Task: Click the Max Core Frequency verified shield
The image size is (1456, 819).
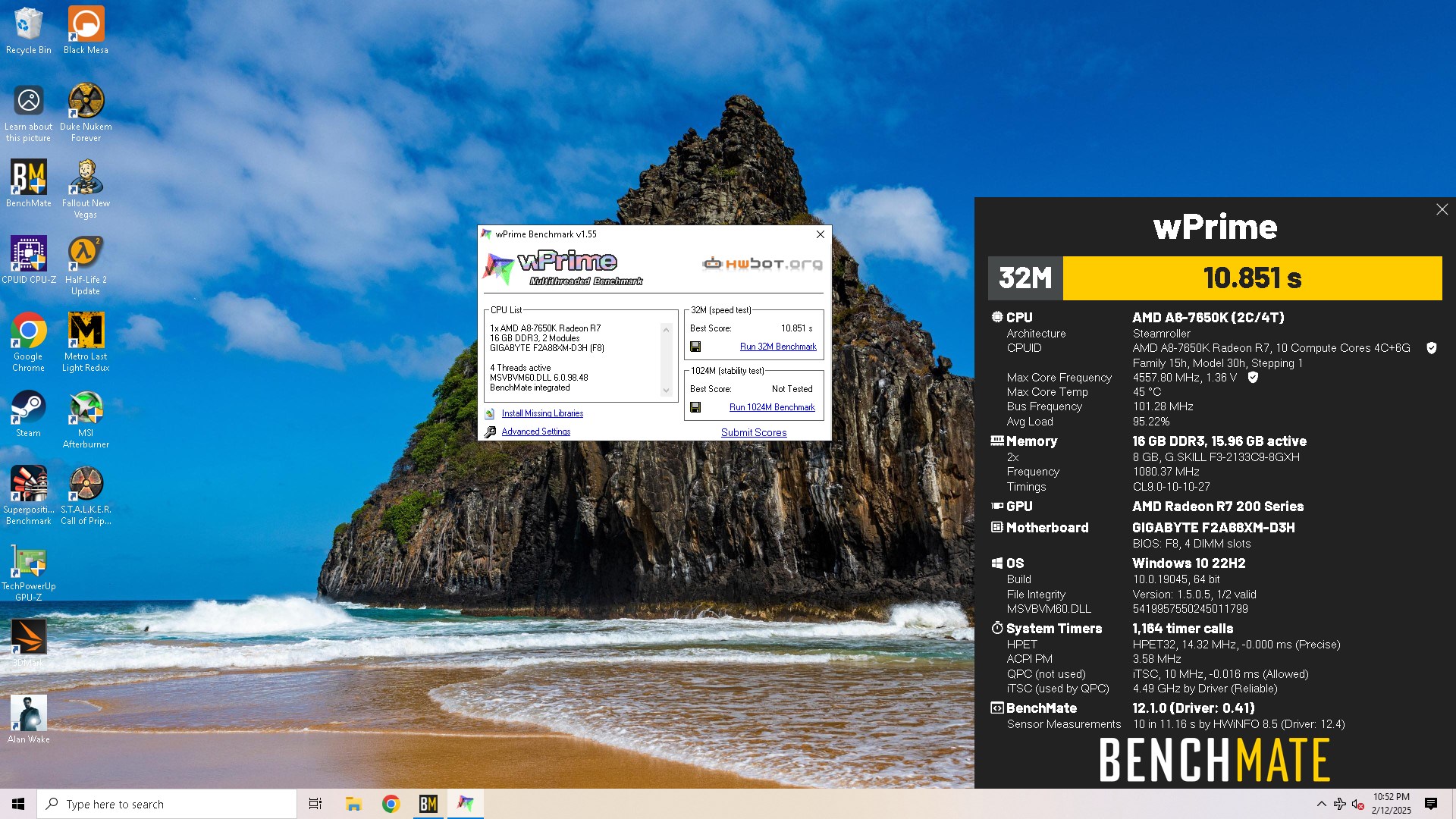Action: click(1253, 377)
